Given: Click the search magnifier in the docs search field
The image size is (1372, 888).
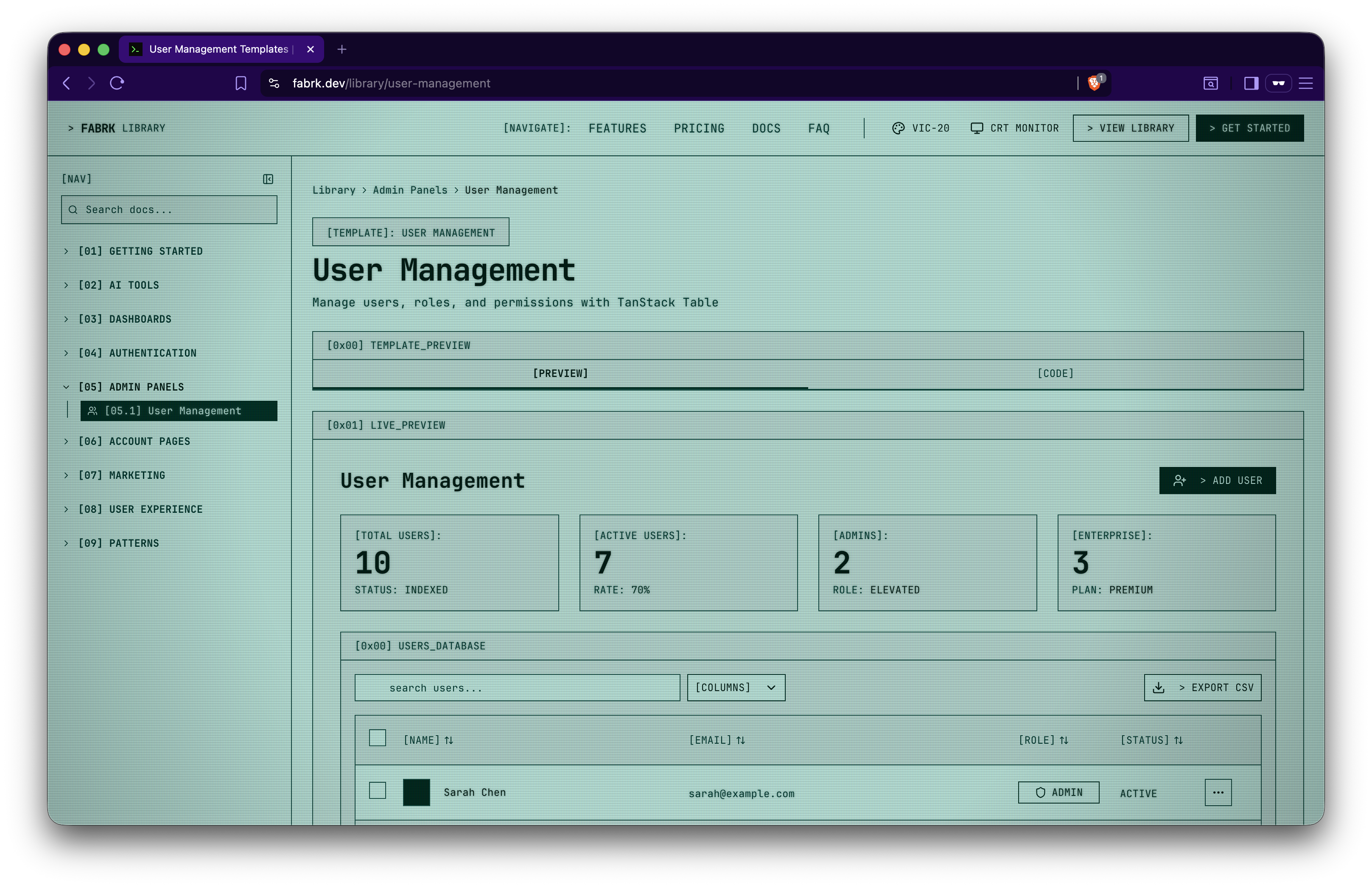Looking at the screenshot, I should 73,209.
